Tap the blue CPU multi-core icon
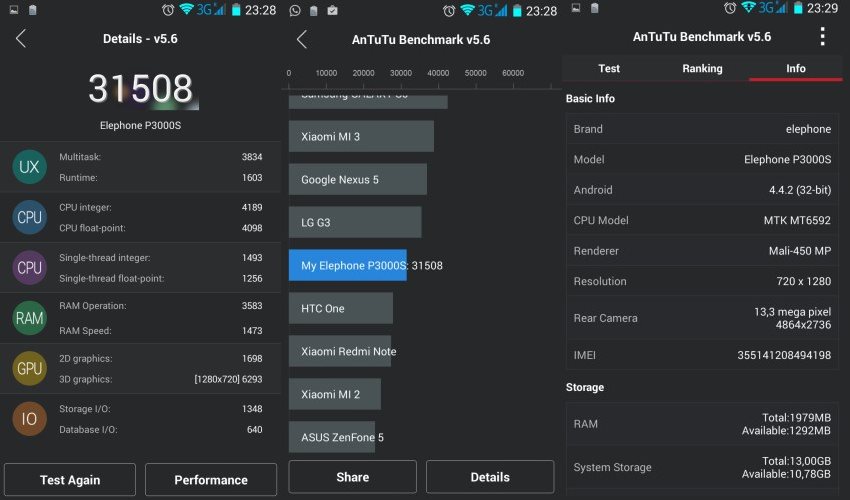Viewport: 850px width, 500px height. (x=29, y=217)
